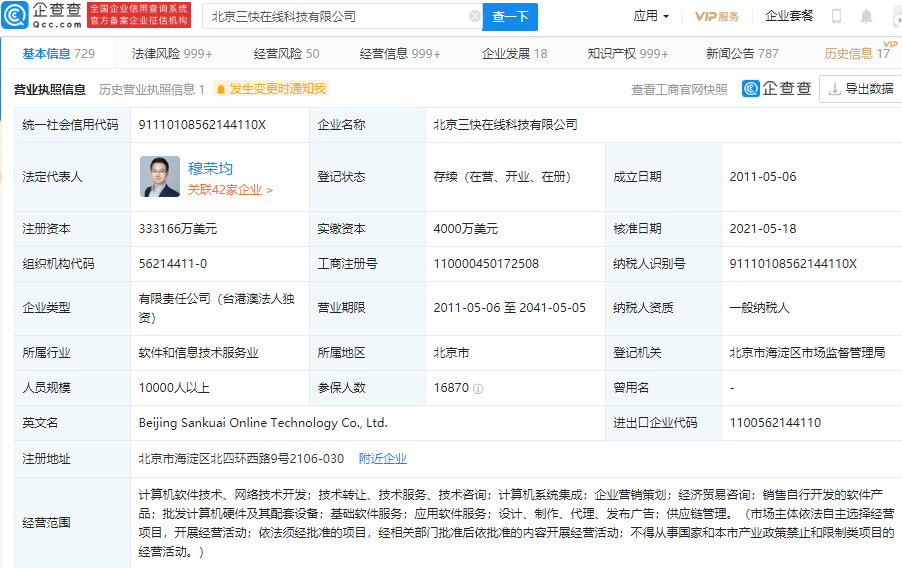Click the Qcc 企查查 logo
The image size is (902, 568).
[42, 15]
